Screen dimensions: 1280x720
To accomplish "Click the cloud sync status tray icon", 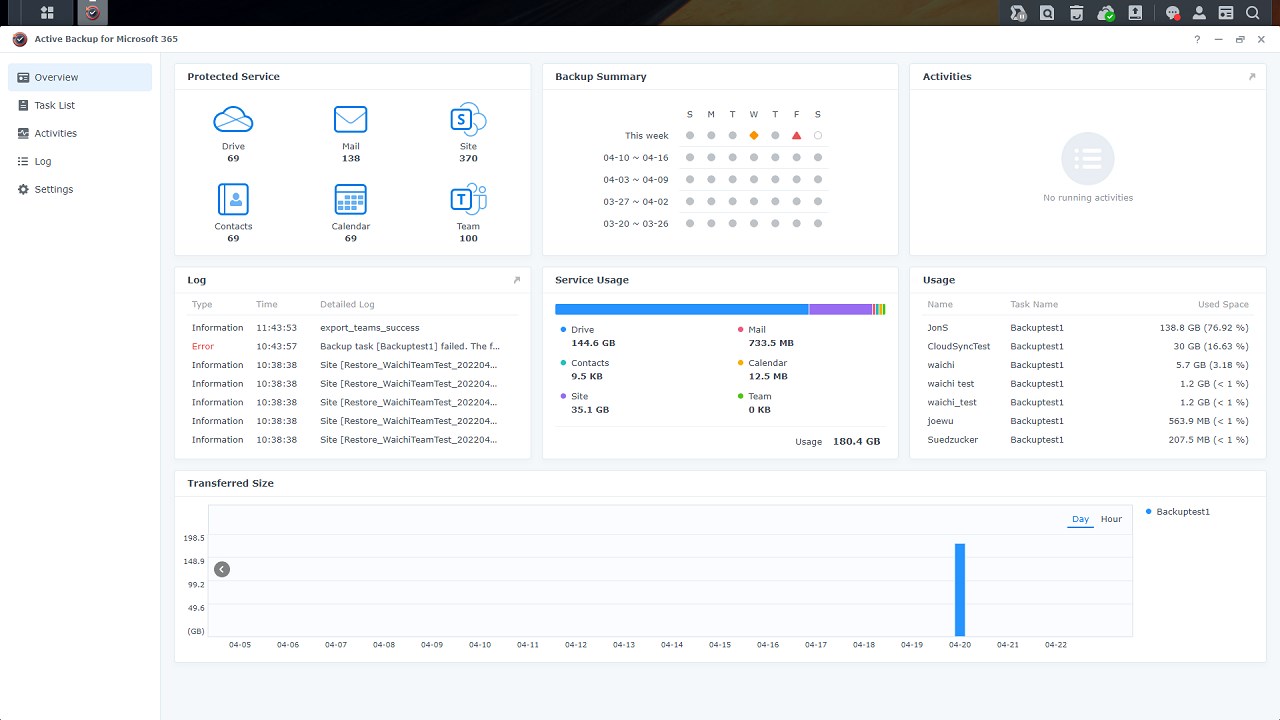I will 1106,13.
